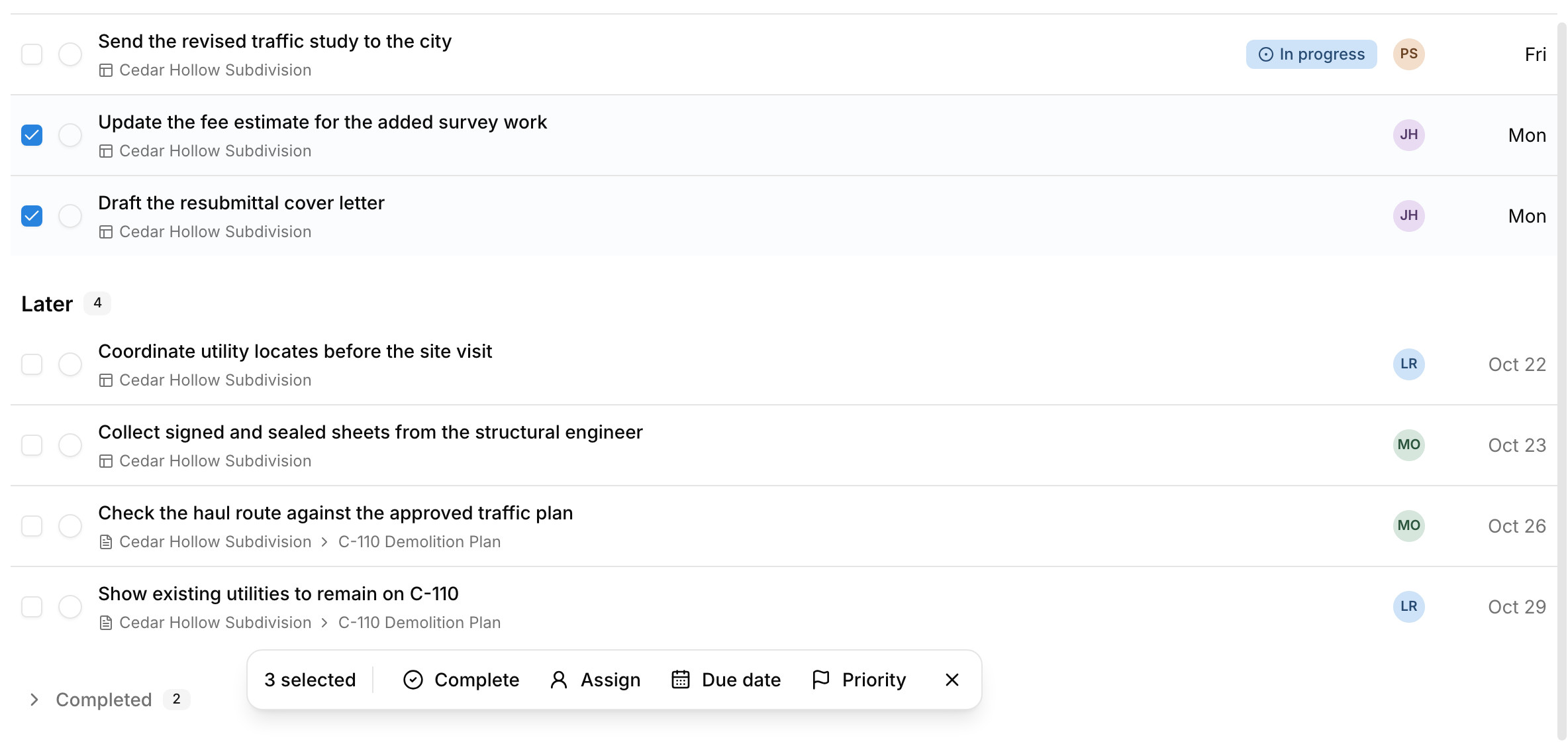1568x742 pixels.
Task: Click the In progress status badge
Action: (x=1311, y=54)
